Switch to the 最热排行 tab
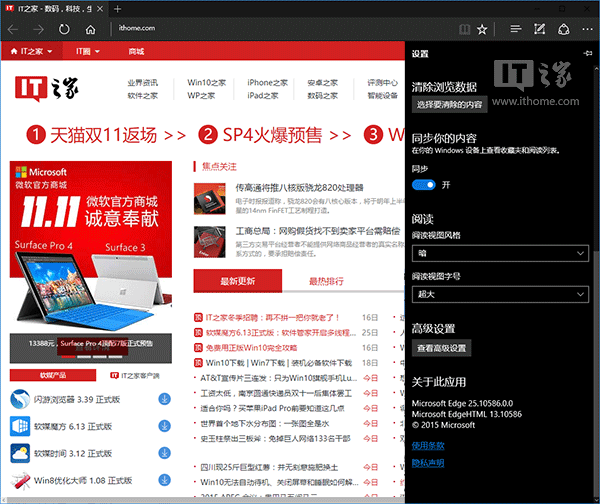 pyautogui.click(x=326, y=281)
